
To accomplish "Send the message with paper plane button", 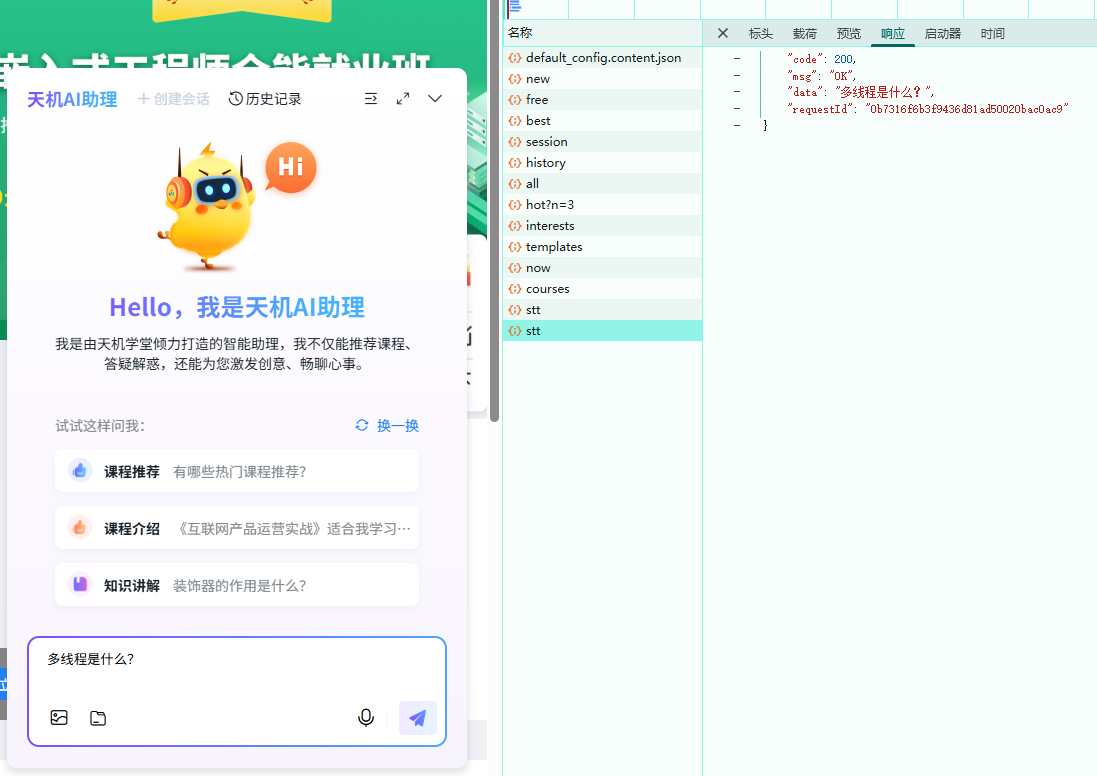I will [x=418, y=718].
